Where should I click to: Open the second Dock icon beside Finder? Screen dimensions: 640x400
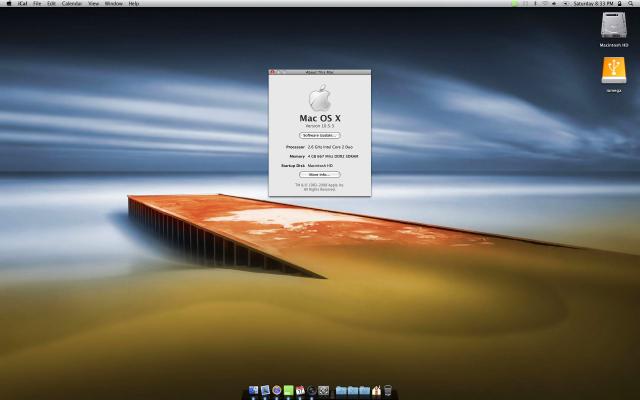click(265, 391)
